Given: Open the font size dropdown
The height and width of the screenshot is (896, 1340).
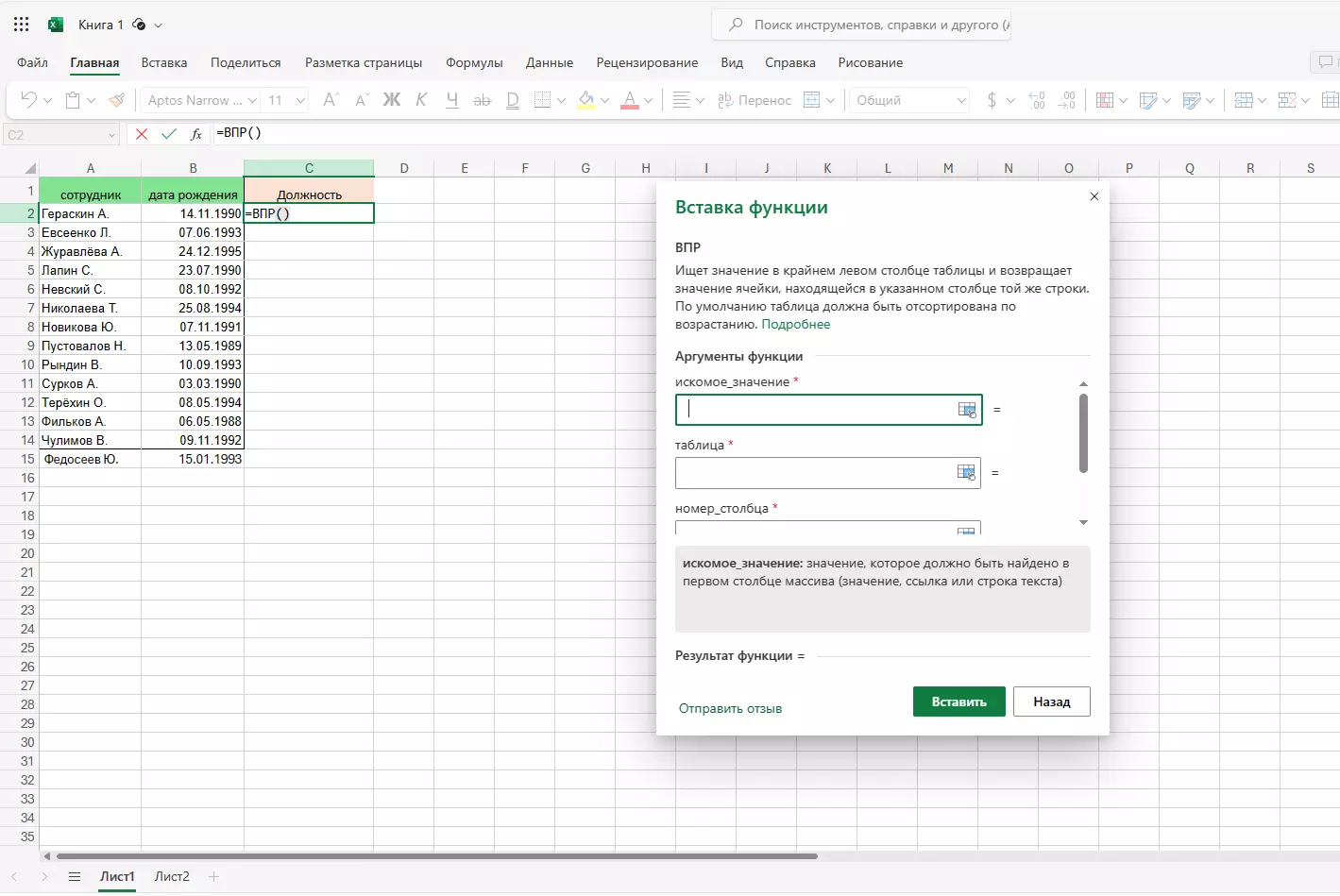Looking at the screenshot, I should click(300, 100).
